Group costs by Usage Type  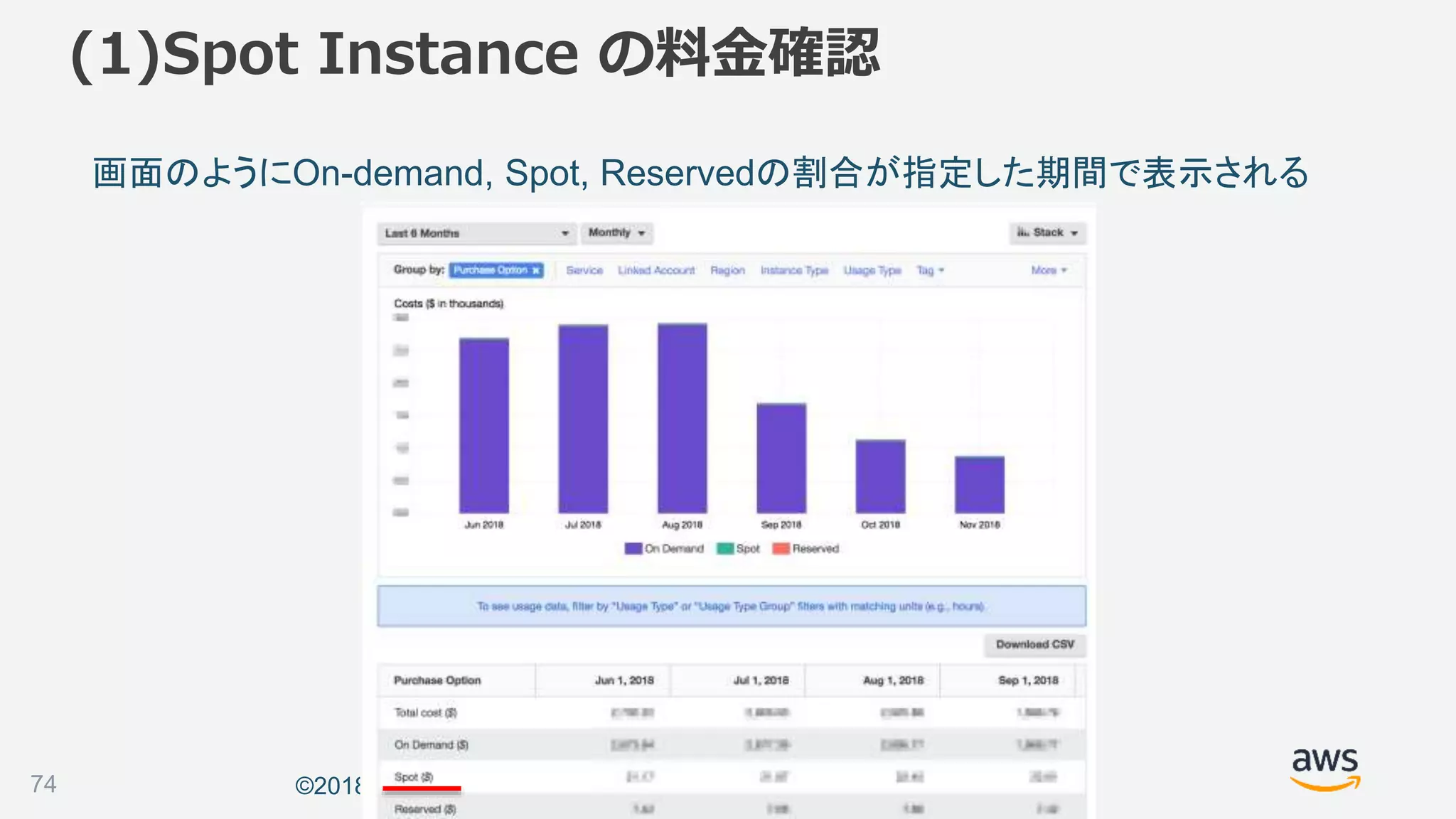(872, 270)
